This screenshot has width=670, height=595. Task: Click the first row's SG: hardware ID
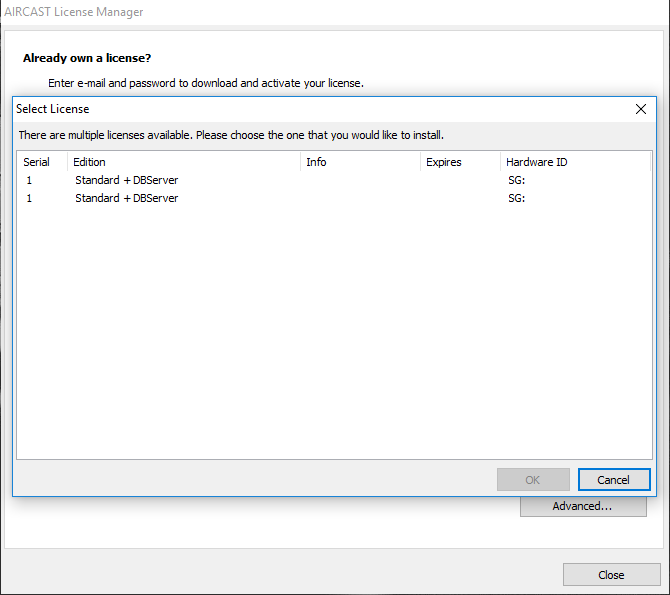pos(517,180)
